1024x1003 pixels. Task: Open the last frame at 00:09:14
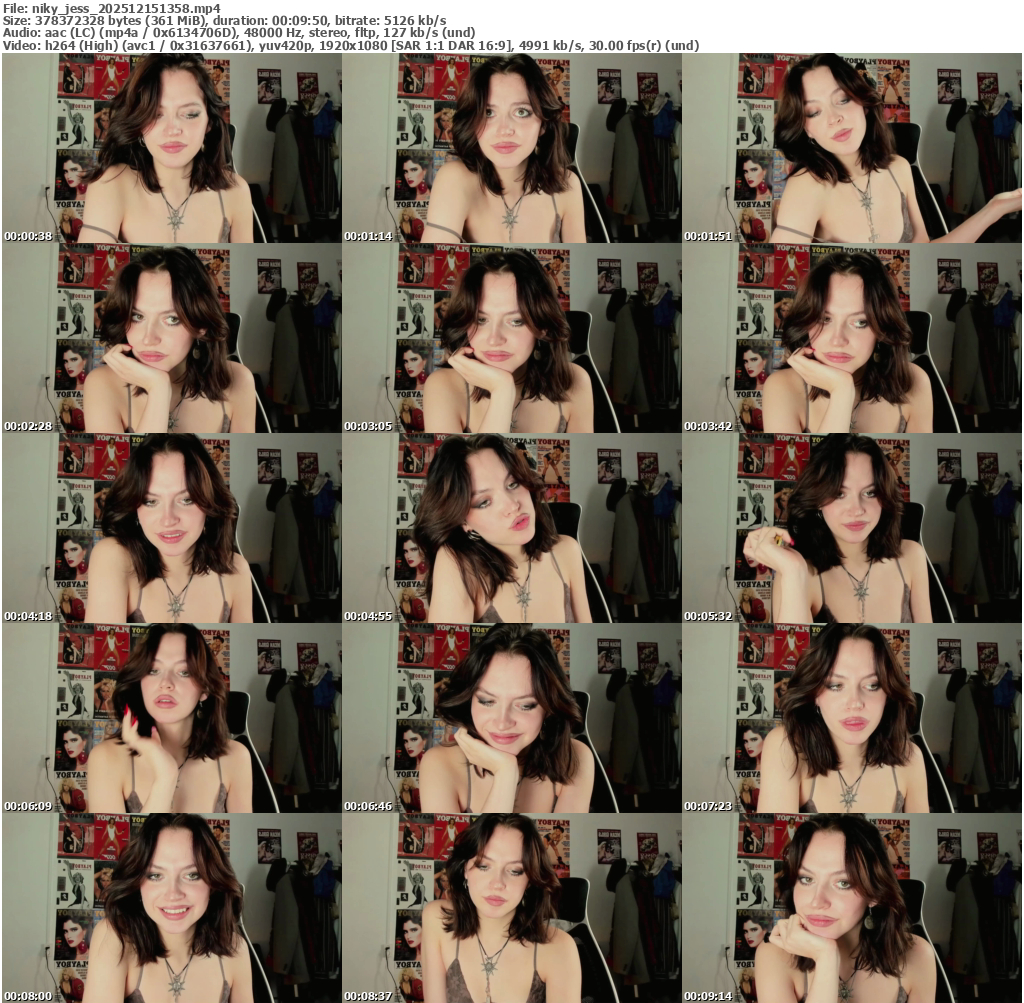coord(851,908)
